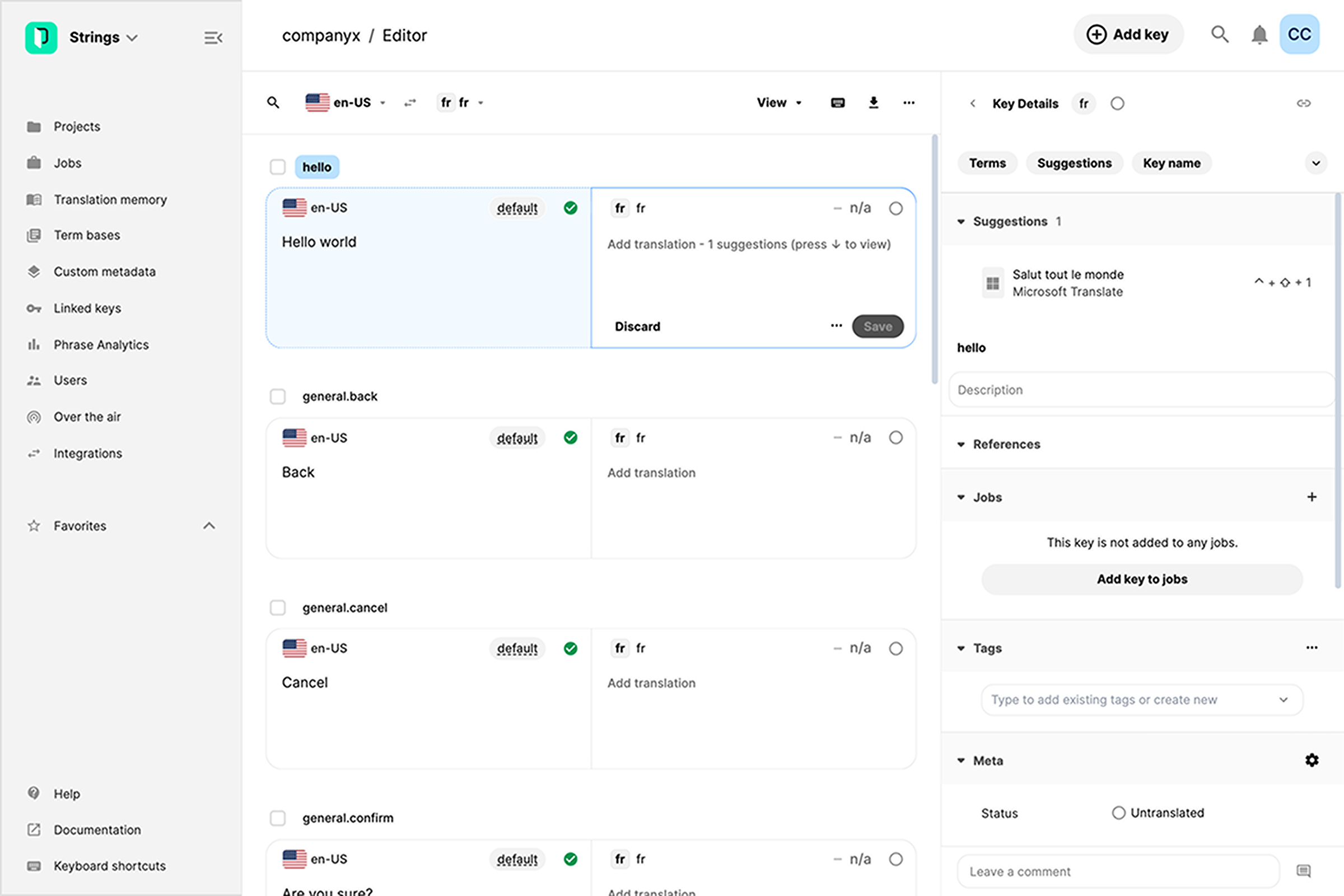This screenshot has width=1344, height=896.
Task: Open keyboard icon in editor toolbar
Action: click(x=838, y=103)
